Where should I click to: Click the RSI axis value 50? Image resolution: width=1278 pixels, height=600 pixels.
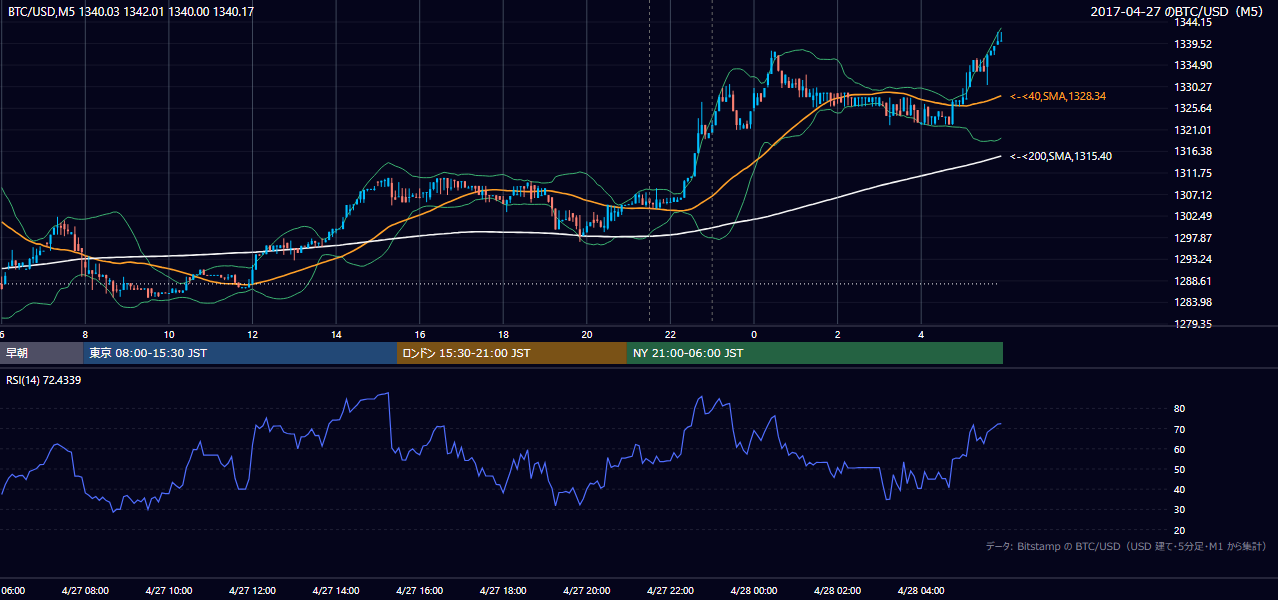[x=1179, y=470]
